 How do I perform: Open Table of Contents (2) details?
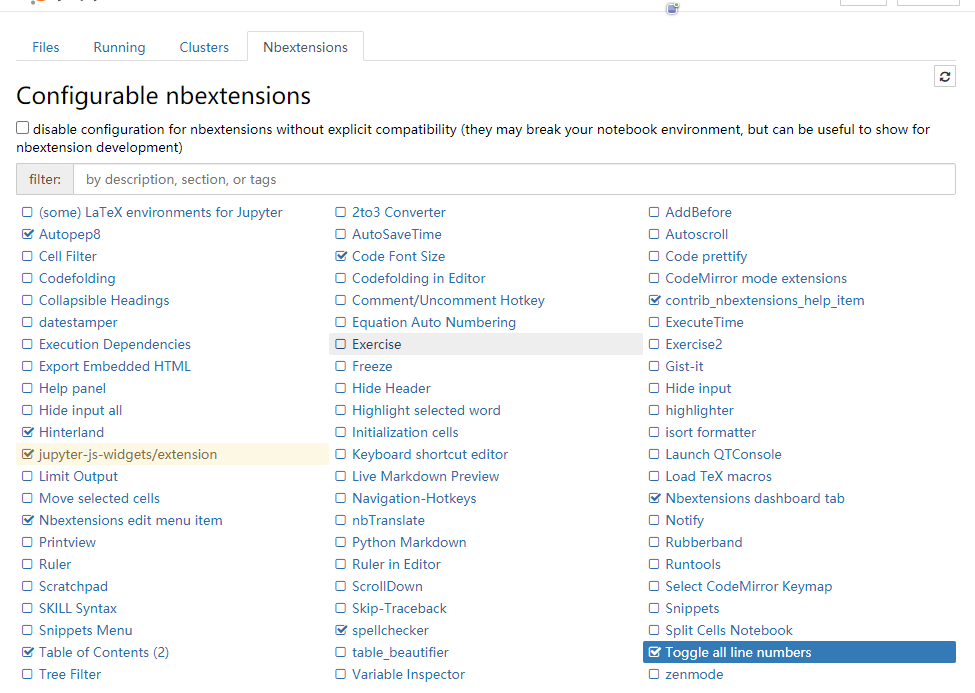104,653
